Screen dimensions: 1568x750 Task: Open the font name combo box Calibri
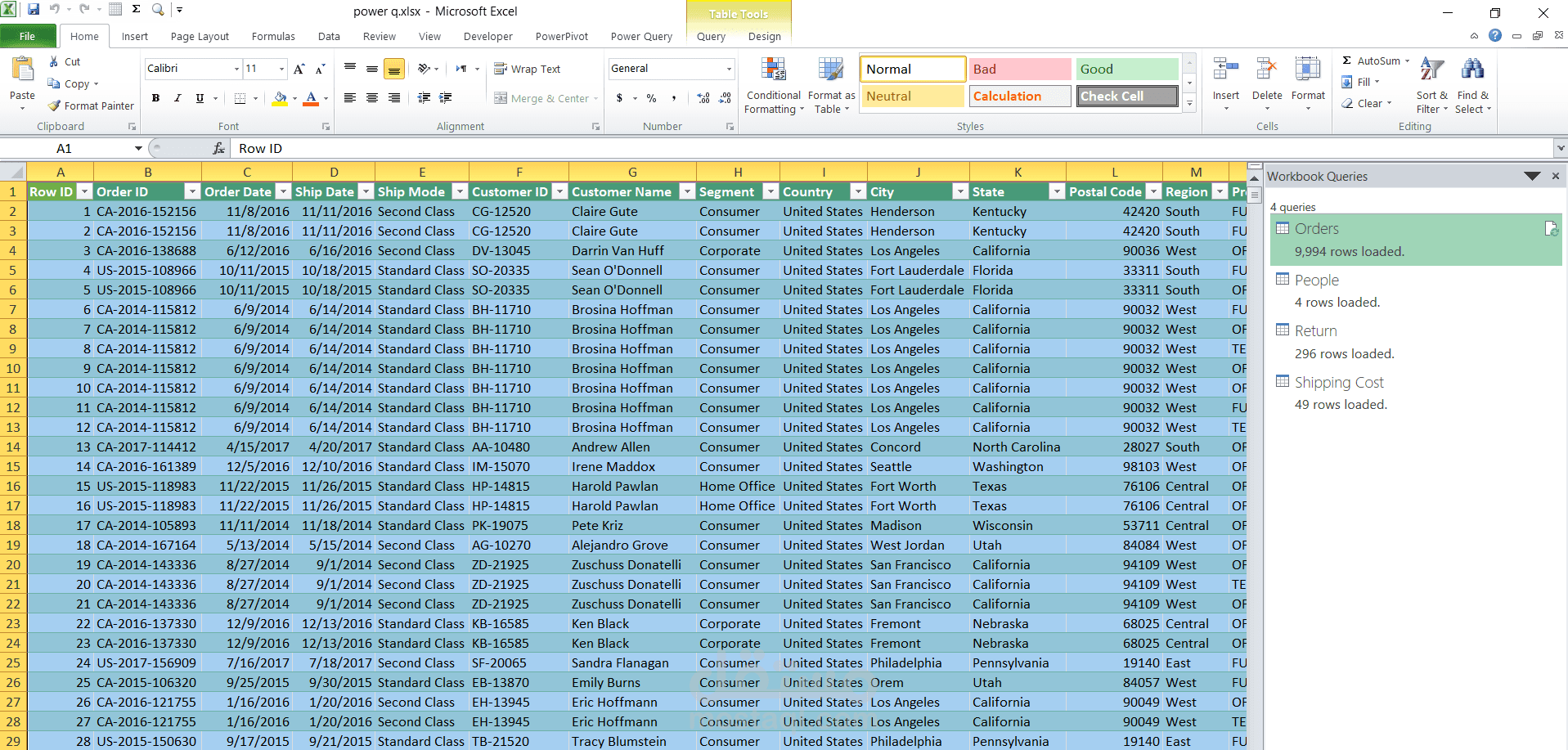click(x=193, y=69)
